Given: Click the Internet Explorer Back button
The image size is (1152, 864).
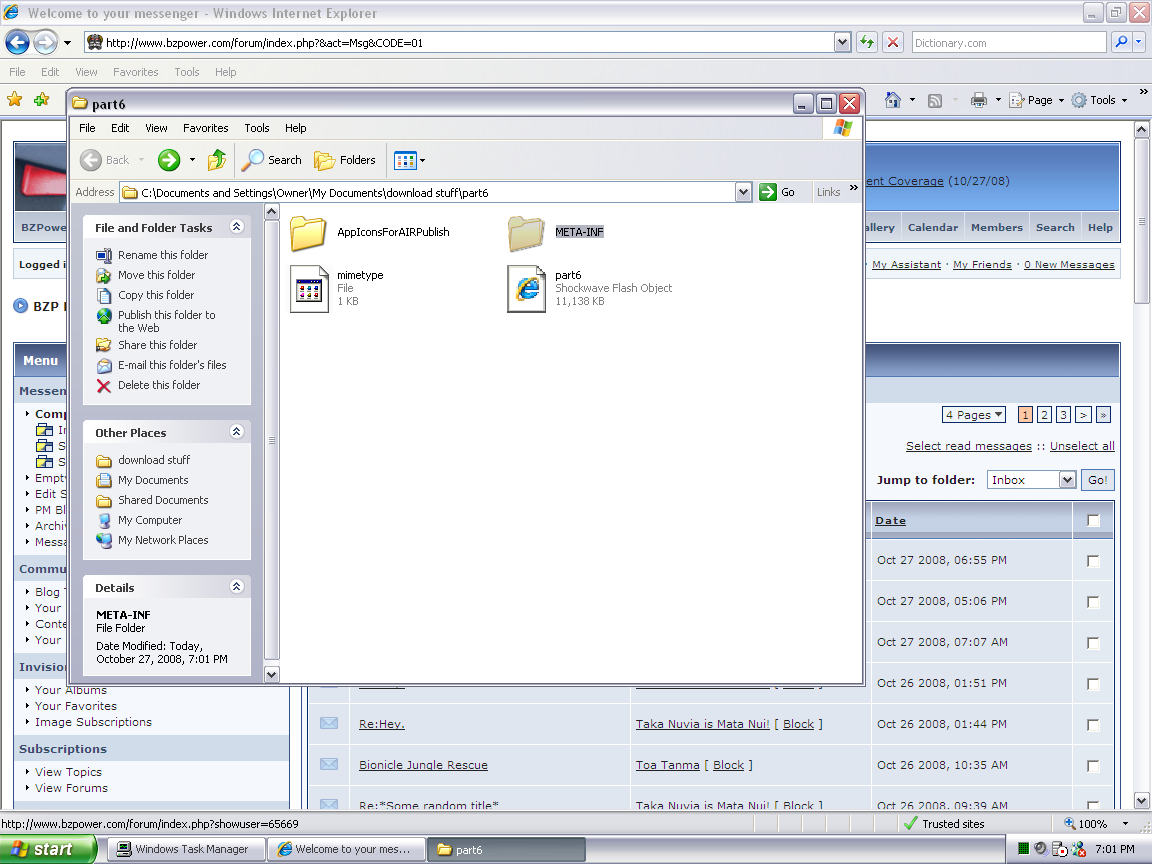Looking at the screenshot, I should [x=18, y=43].
